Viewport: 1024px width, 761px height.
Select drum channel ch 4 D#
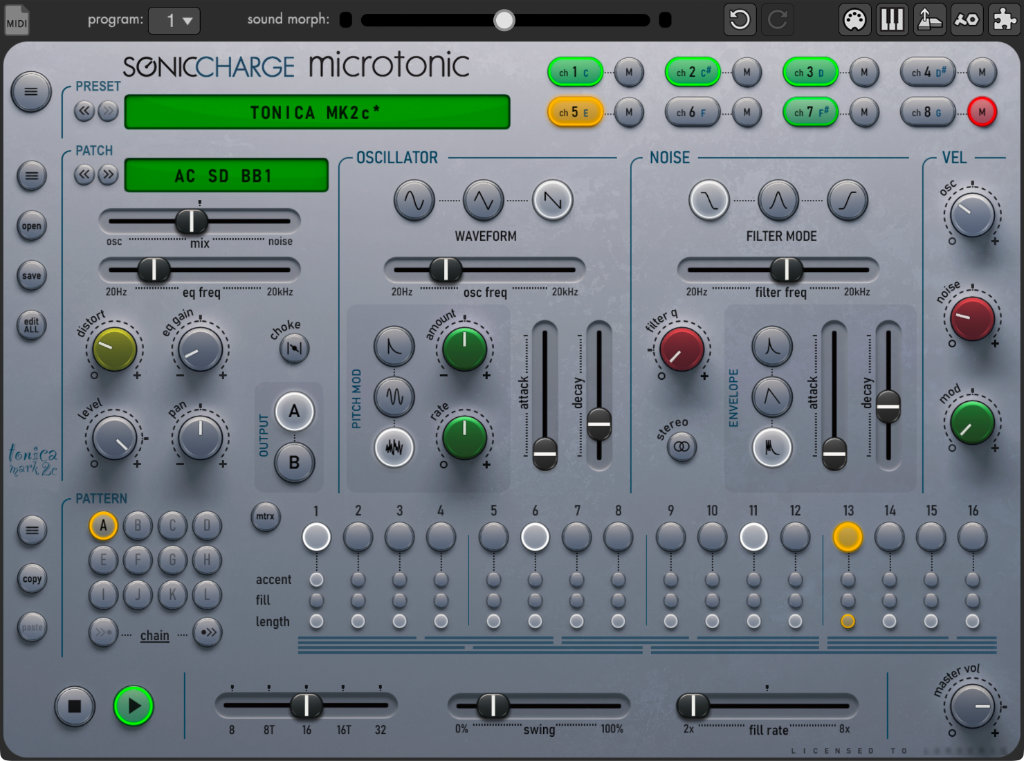click(928, 73)
